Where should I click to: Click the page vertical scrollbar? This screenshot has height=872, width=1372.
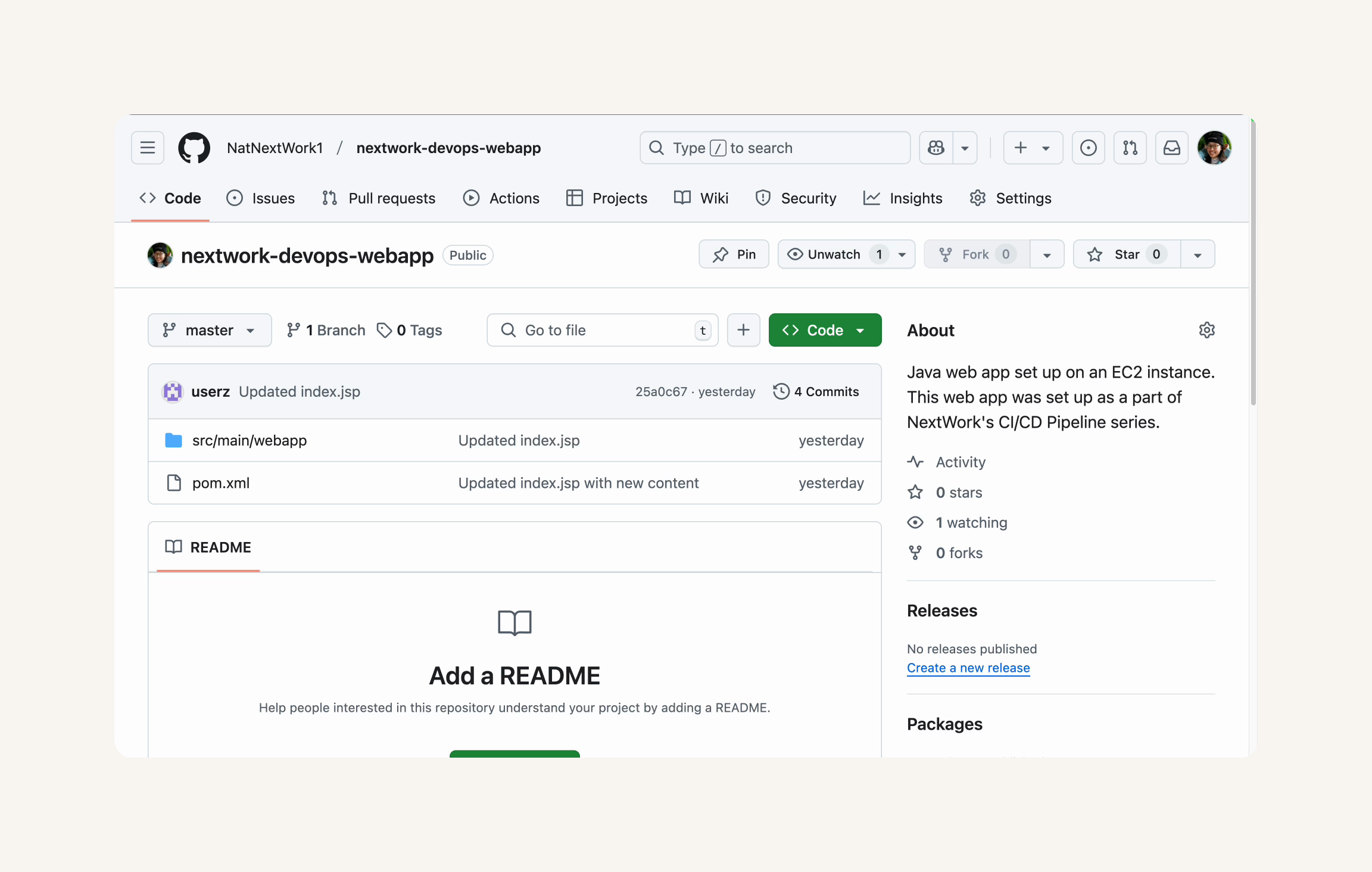[1253, 262]
